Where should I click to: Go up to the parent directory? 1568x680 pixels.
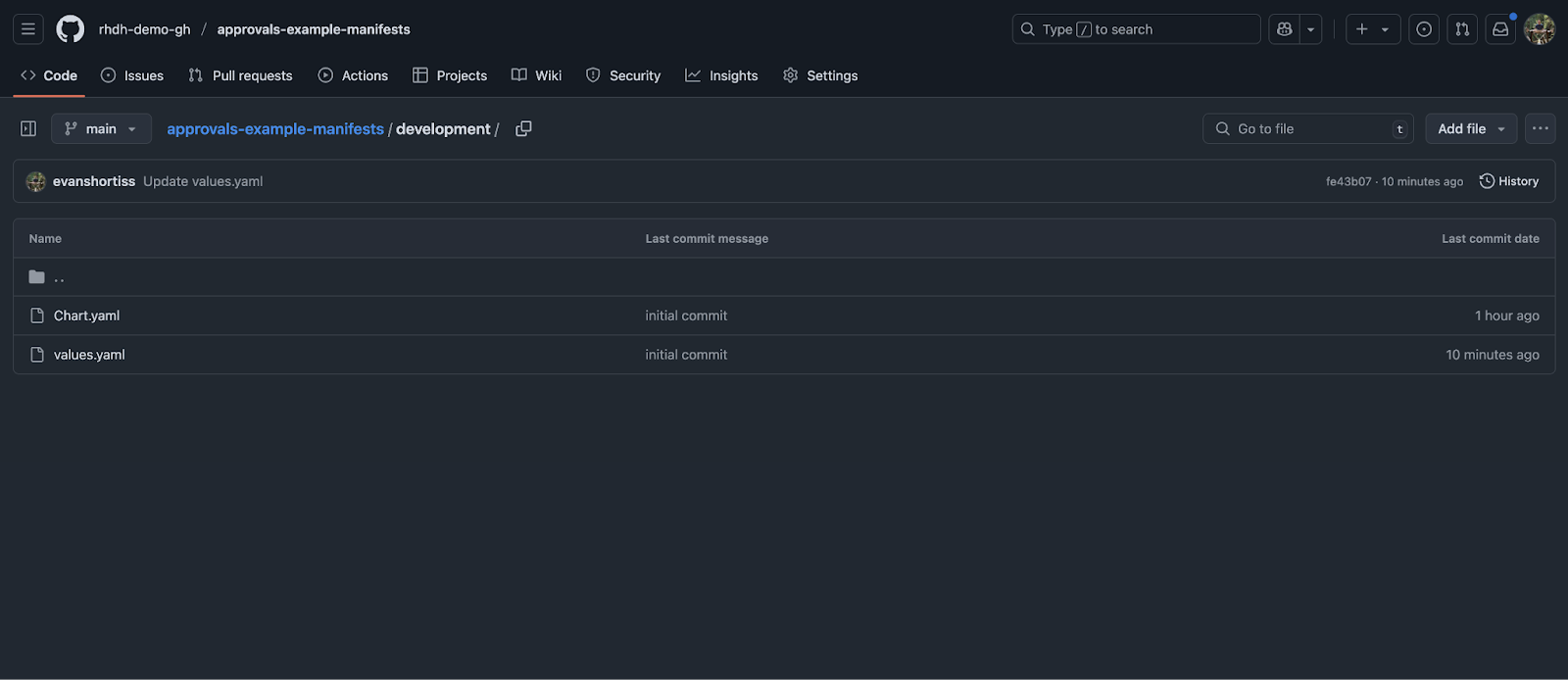tap(59, 277)
